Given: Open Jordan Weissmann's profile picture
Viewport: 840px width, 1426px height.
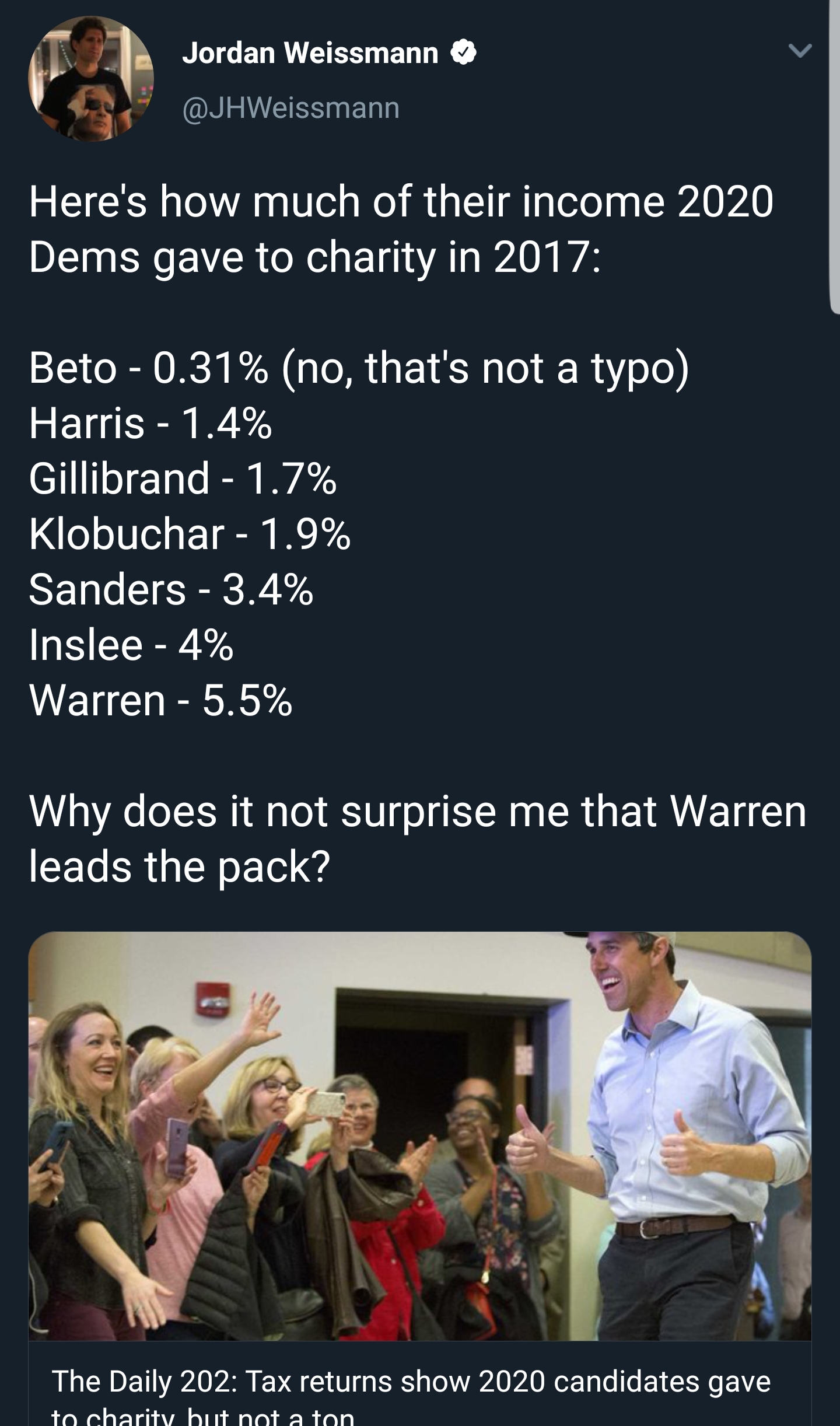Looking at the screenshot, I should 91,79.
